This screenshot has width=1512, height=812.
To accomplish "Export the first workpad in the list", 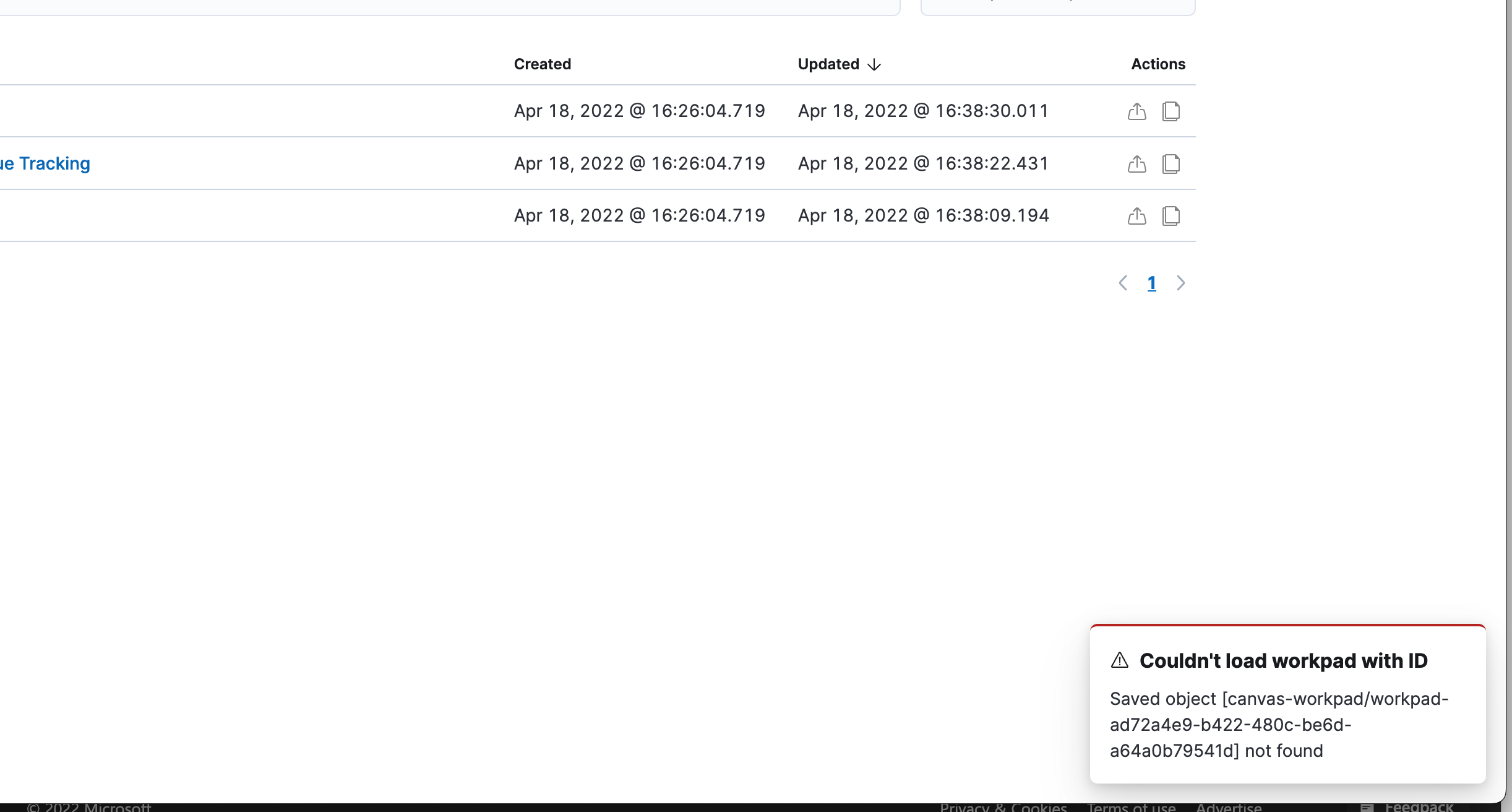I will pyautogui.click(x=1136, y=111).
